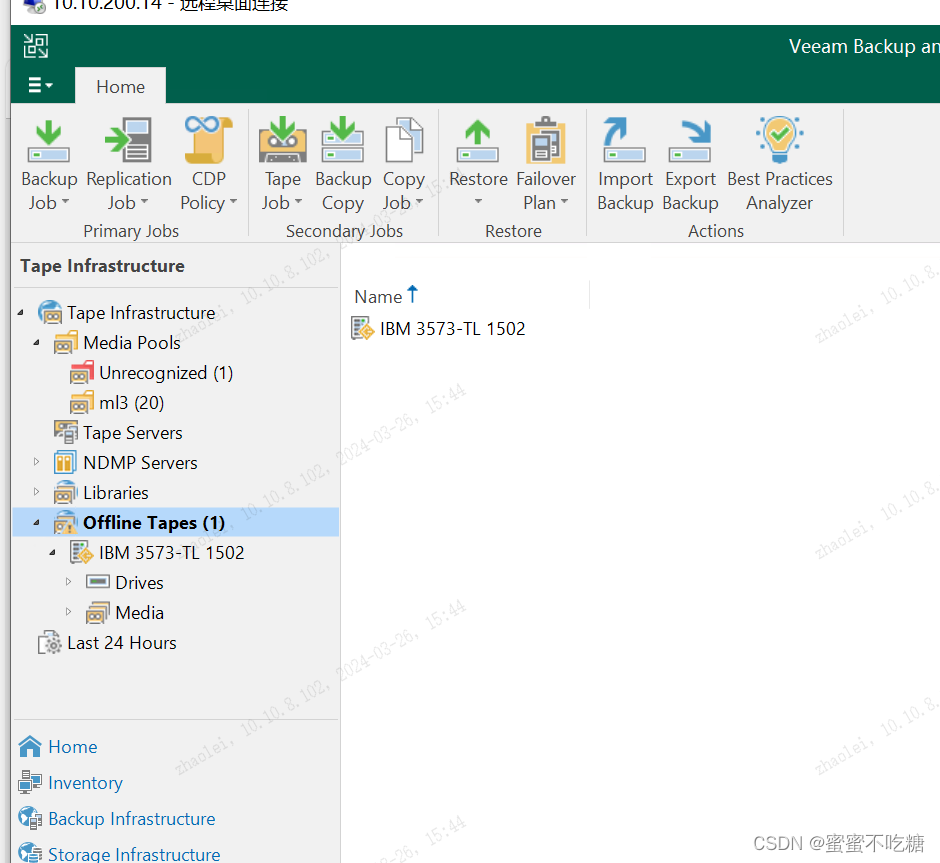This screenshot has height=863, width=940.
Task: Open the Backup Job ribbon button
Action: [49, 164]
